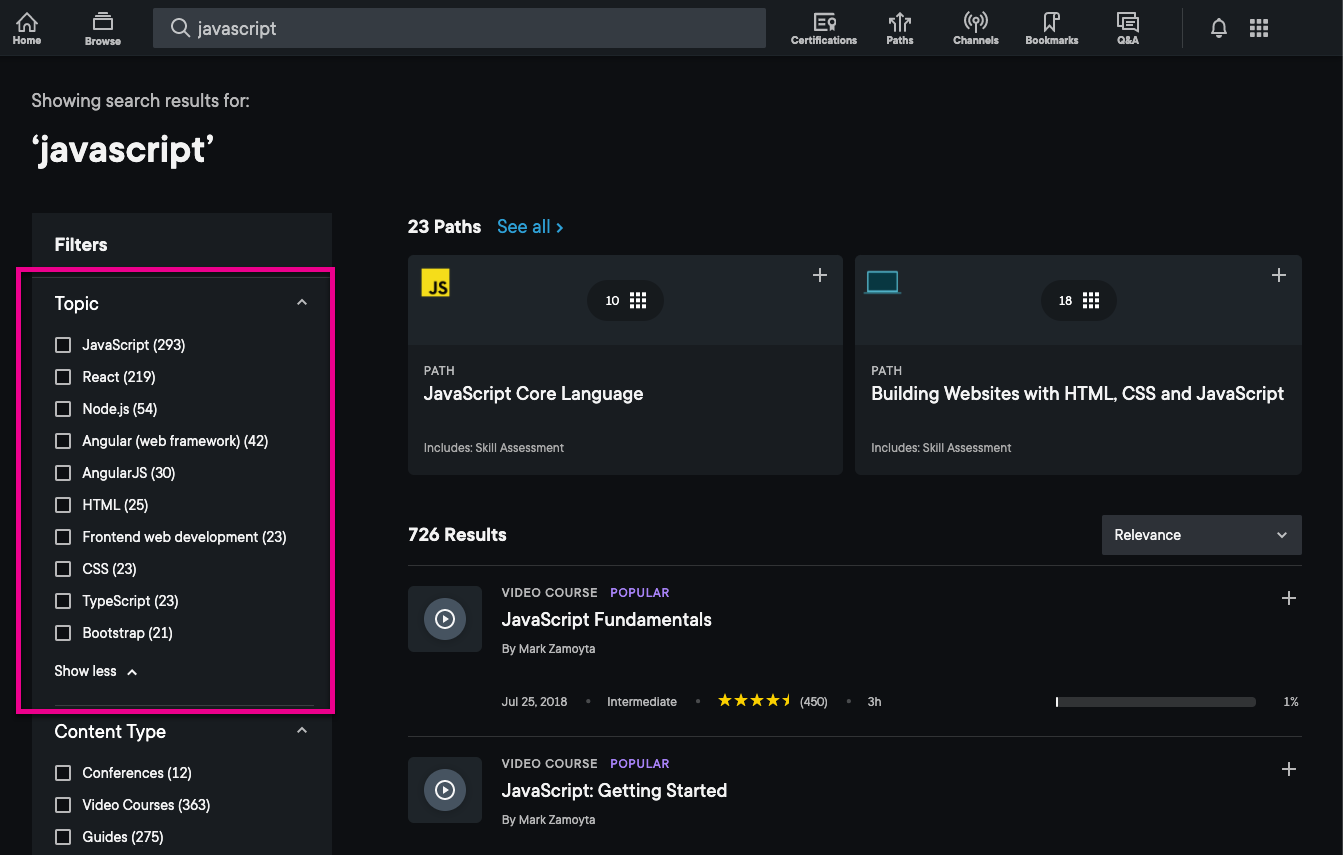The width and height of the screenshot is (1343, 855).
Task: Click the Filters panel heading
Action: click(x=81, y=245)
